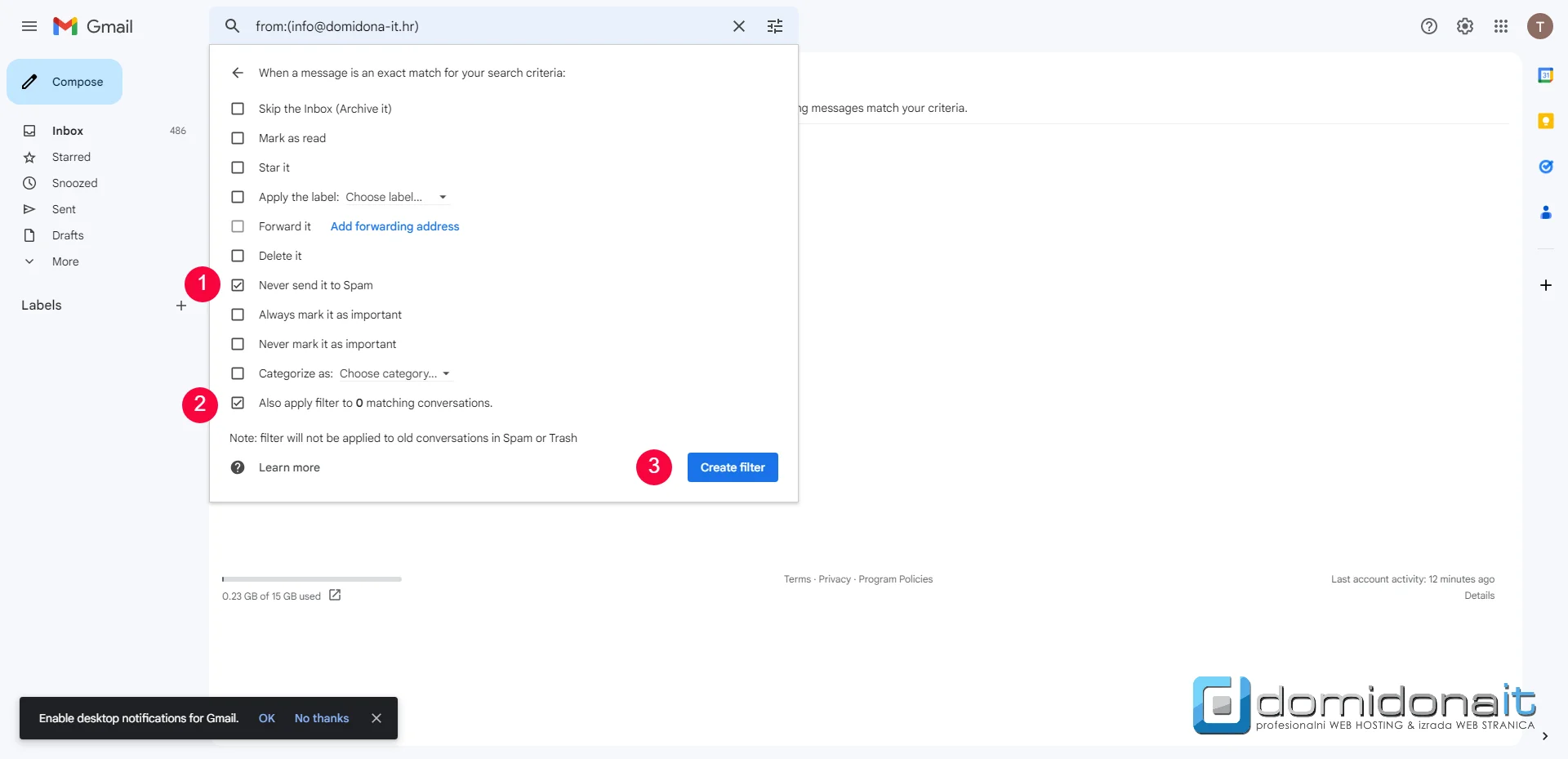
Task: Check the Star it option
Action: point(238,167)
